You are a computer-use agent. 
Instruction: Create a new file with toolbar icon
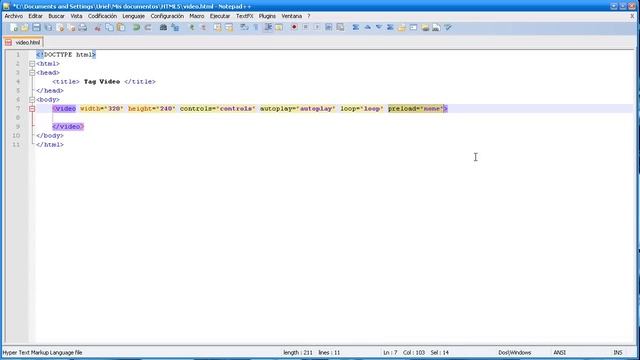(x=14, y=28)
